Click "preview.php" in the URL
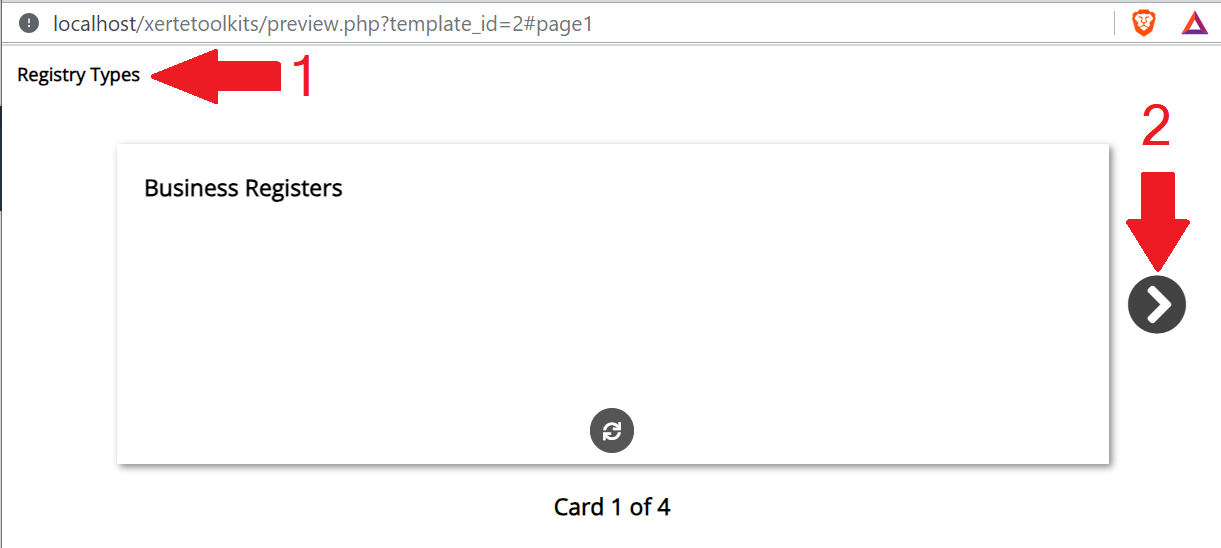 (322, 24)
